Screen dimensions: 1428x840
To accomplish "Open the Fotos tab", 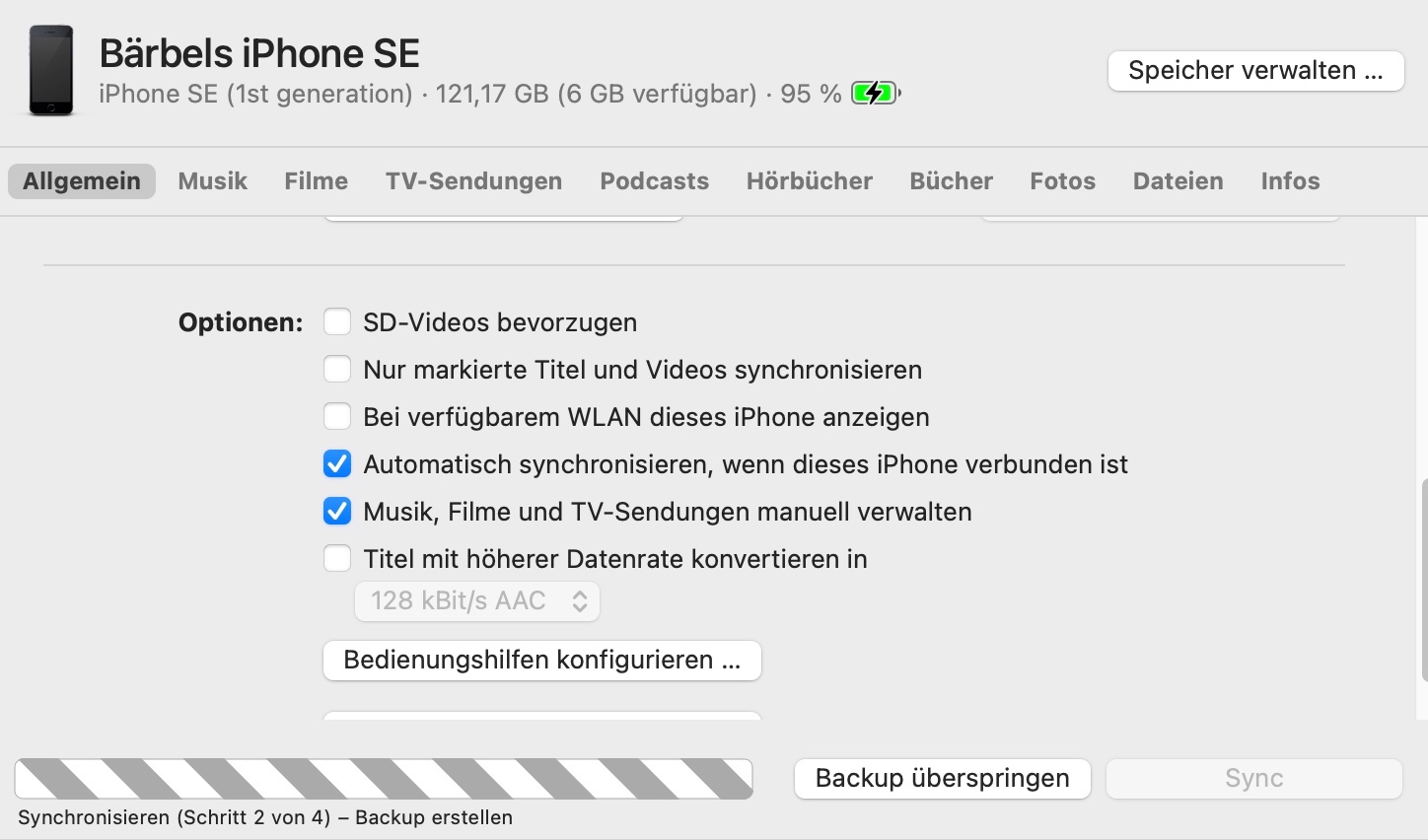I will click(1062, 181).
